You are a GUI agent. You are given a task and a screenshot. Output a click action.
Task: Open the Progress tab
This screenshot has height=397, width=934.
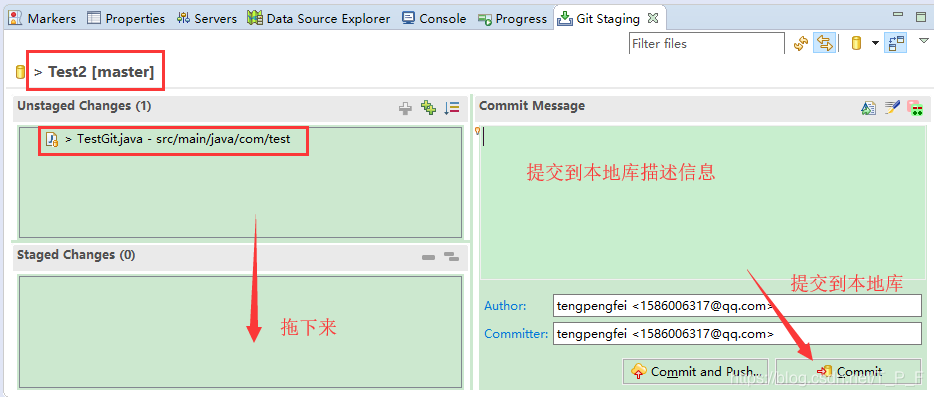(512, 18)
